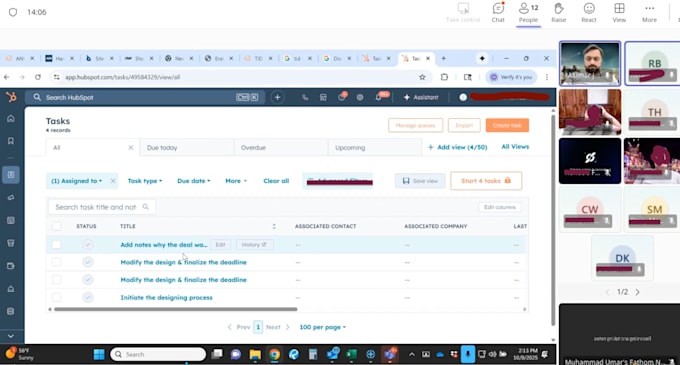Check the box for 'Add notes why the deal wa...'
The image size is (680, 365).
click(x=56, y=244)
